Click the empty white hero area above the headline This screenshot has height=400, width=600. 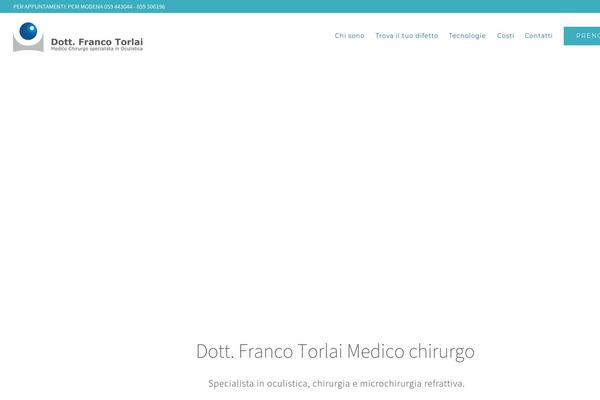click(x=300, y=200)
